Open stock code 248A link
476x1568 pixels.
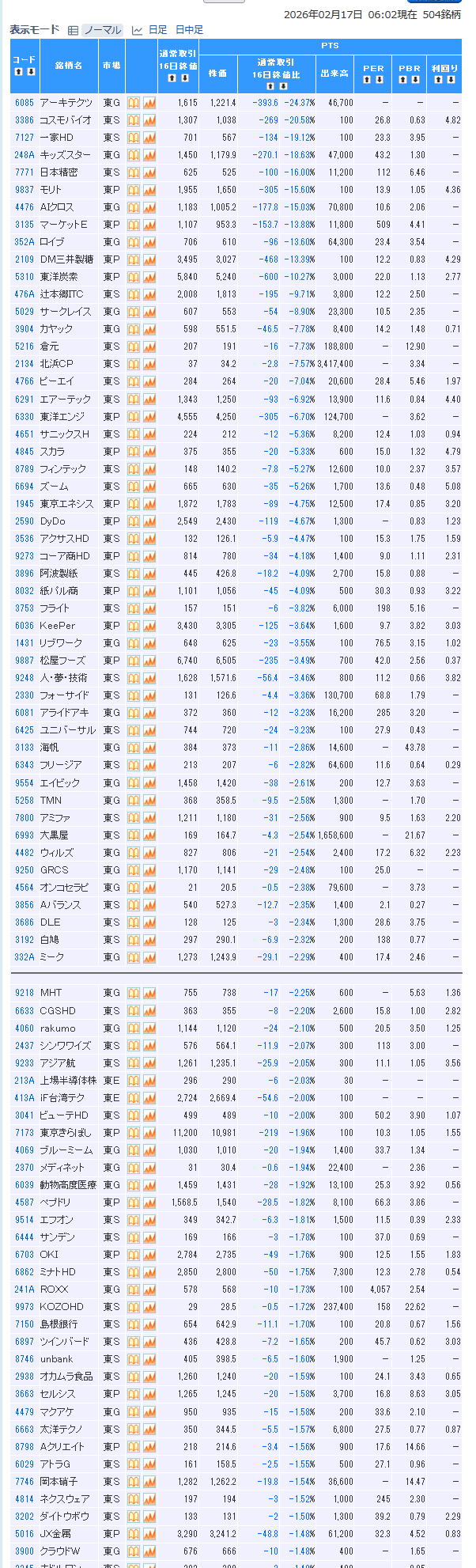[25, 155]
